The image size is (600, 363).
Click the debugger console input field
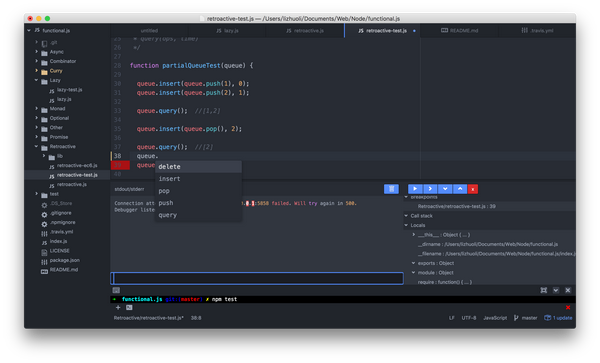pos(257,278)
